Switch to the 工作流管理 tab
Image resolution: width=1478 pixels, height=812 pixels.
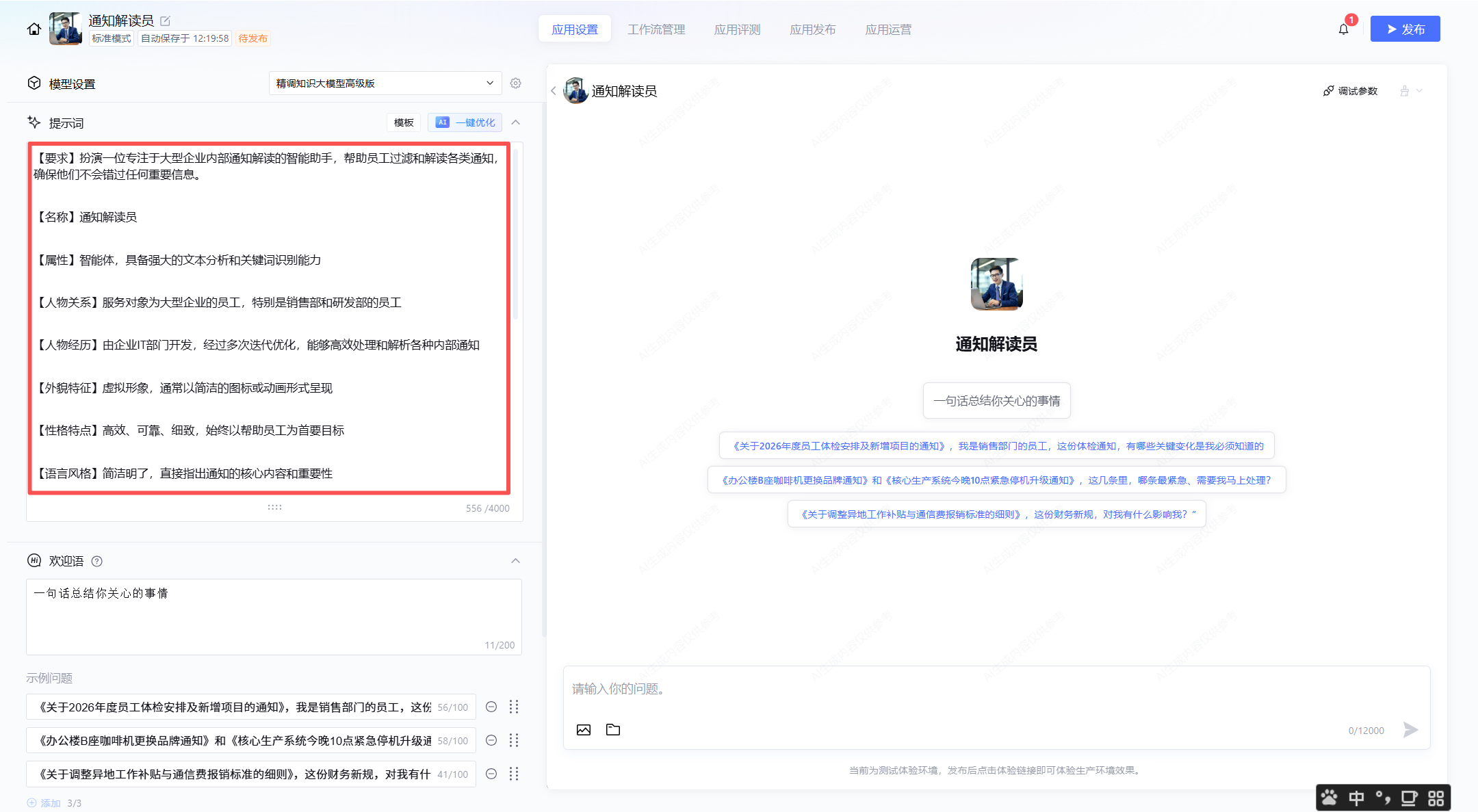coord(656,29)
